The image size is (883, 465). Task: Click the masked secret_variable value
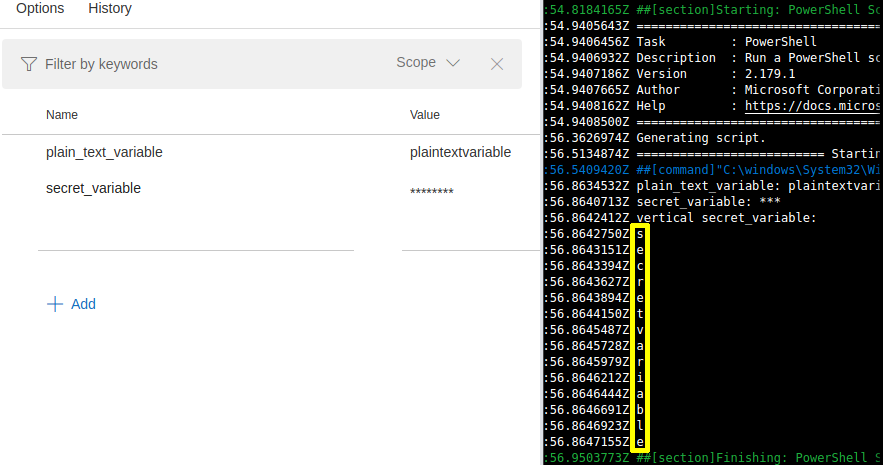(432, 191)
